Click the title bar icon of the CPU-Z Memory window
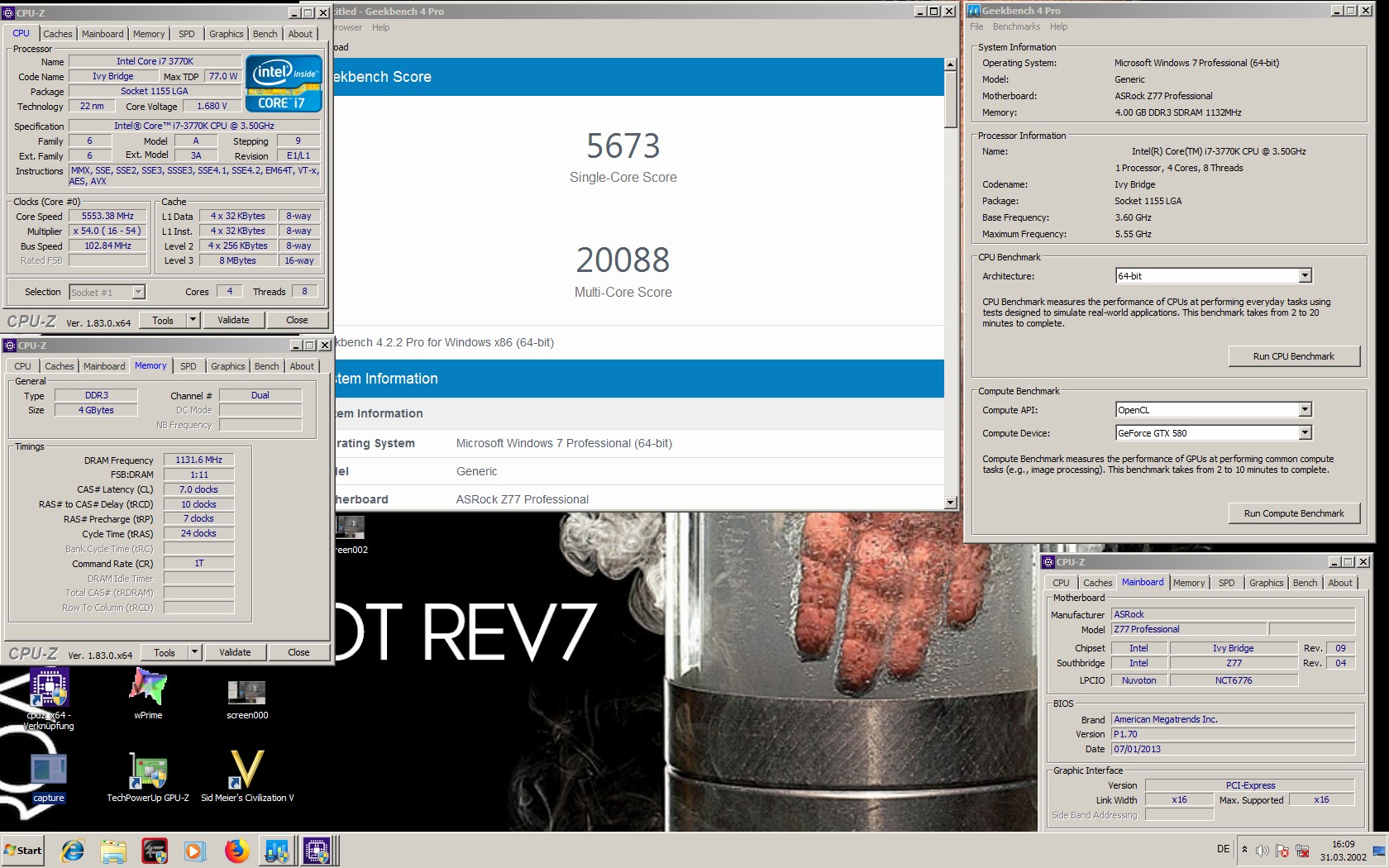 coord(10,346)
